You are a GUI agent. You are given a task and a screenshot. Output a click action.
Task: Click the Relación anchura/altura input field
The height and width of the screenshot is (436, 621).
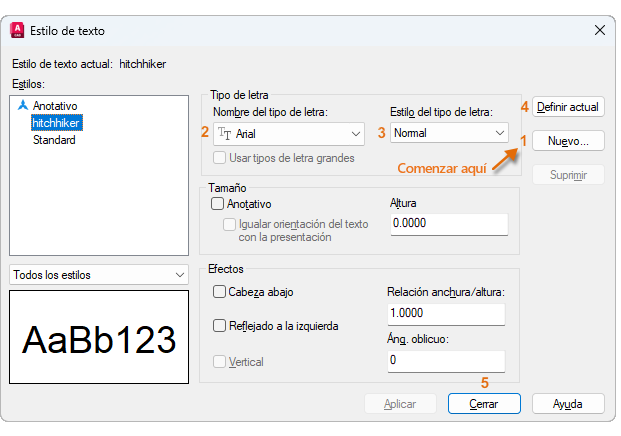[445, 314]
